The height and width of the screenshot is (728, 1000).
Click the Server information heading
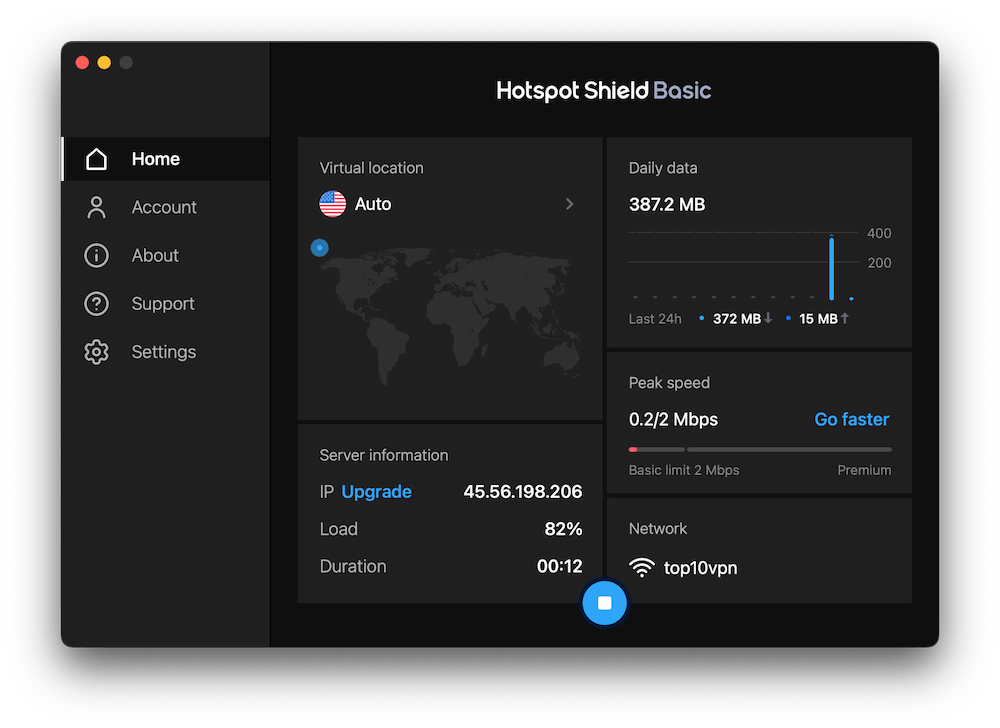tap(384, 455)
